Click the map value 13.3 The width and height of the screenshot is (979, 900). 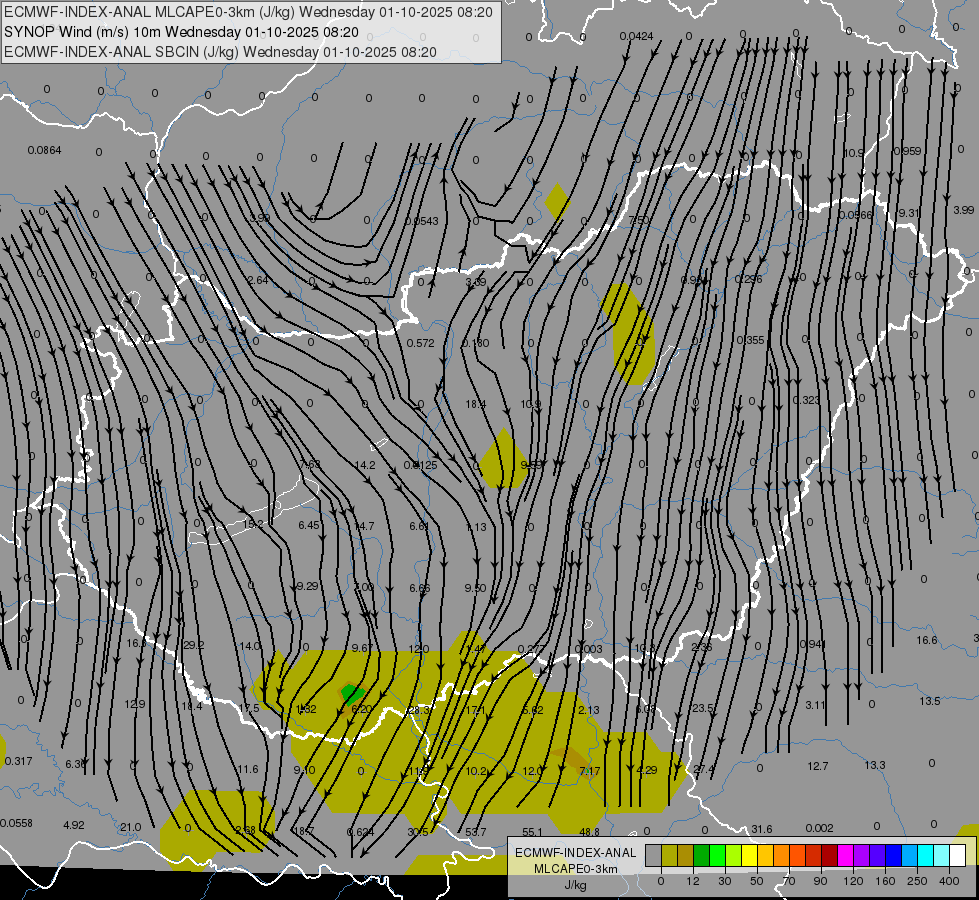click(x=875, y=765)
